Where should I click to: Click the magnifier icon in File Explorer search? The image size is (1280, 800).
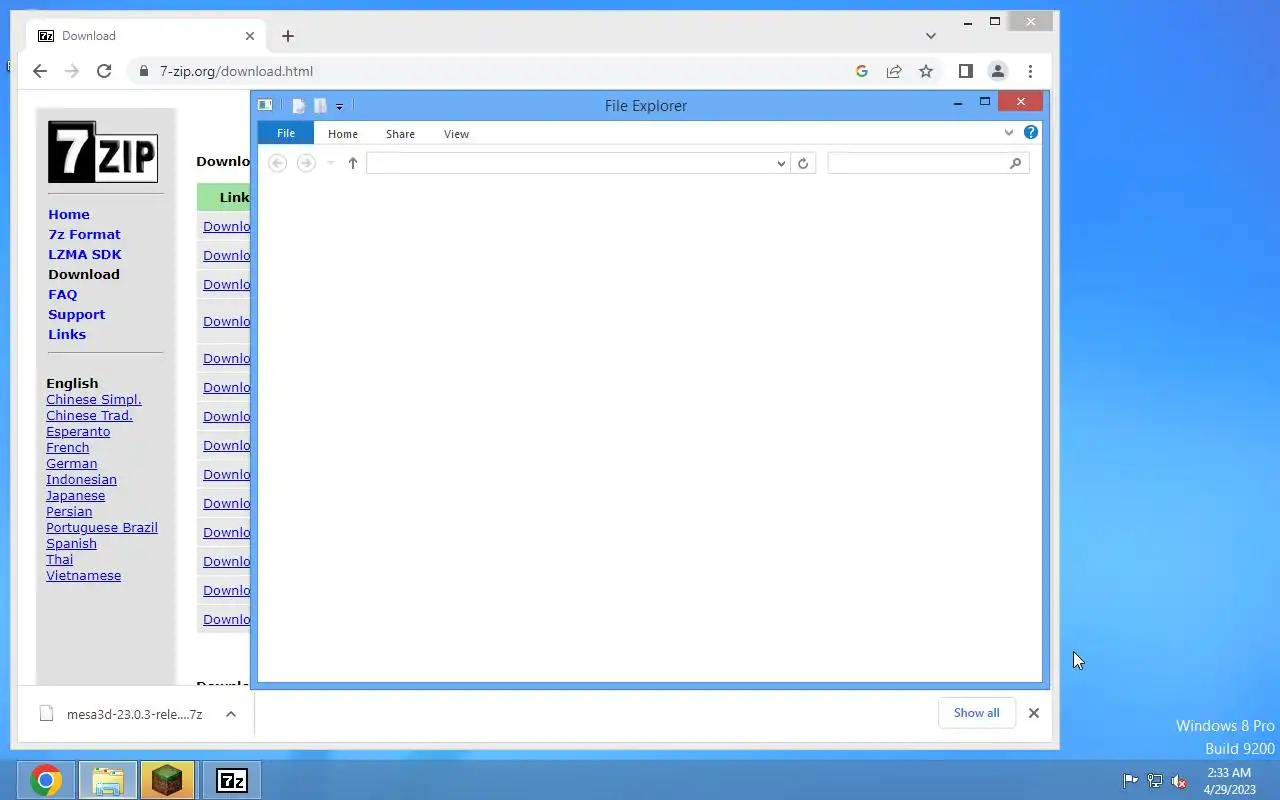coord(1016,163)
